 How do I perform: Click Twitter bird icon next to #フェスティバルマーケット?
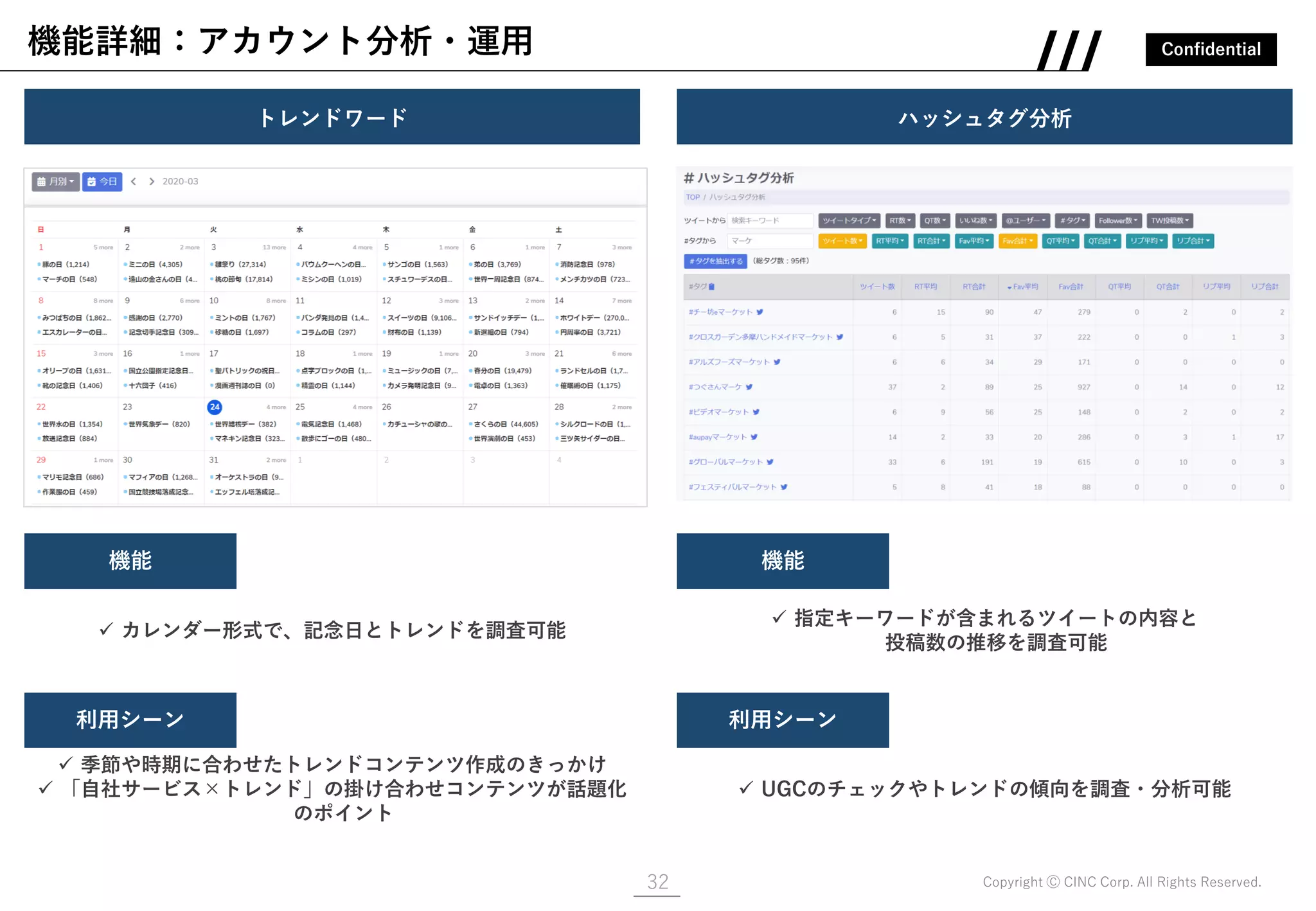point(784,487)
